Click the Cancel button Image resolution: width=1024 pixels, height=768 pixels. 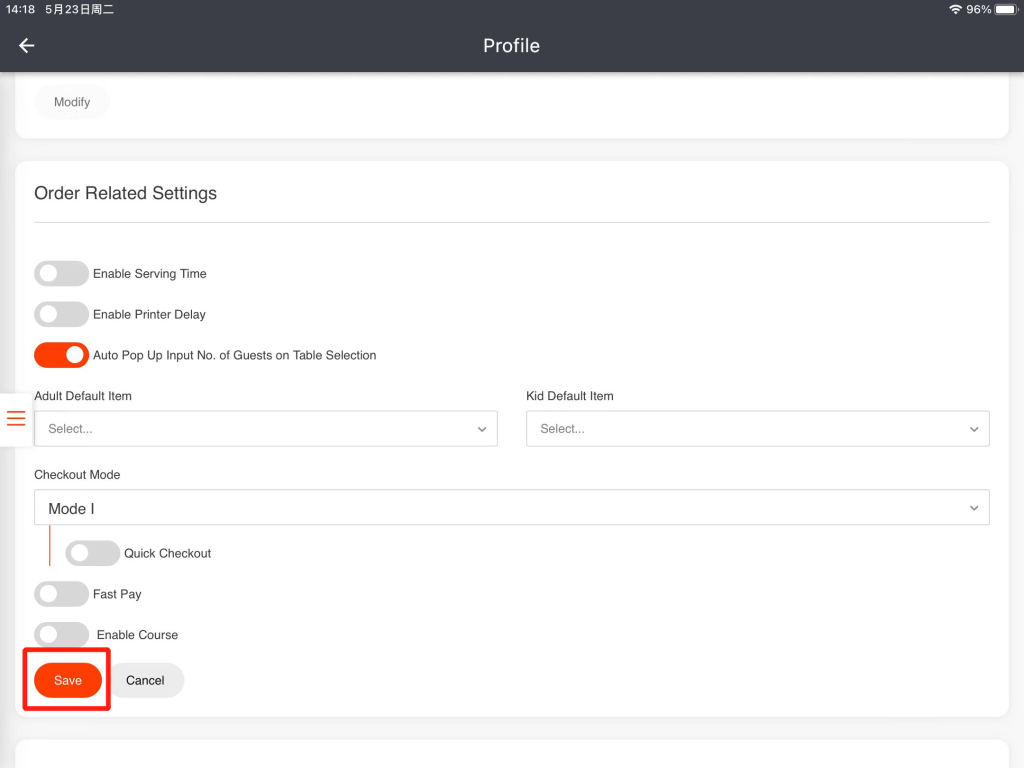[x=145, y=680]
